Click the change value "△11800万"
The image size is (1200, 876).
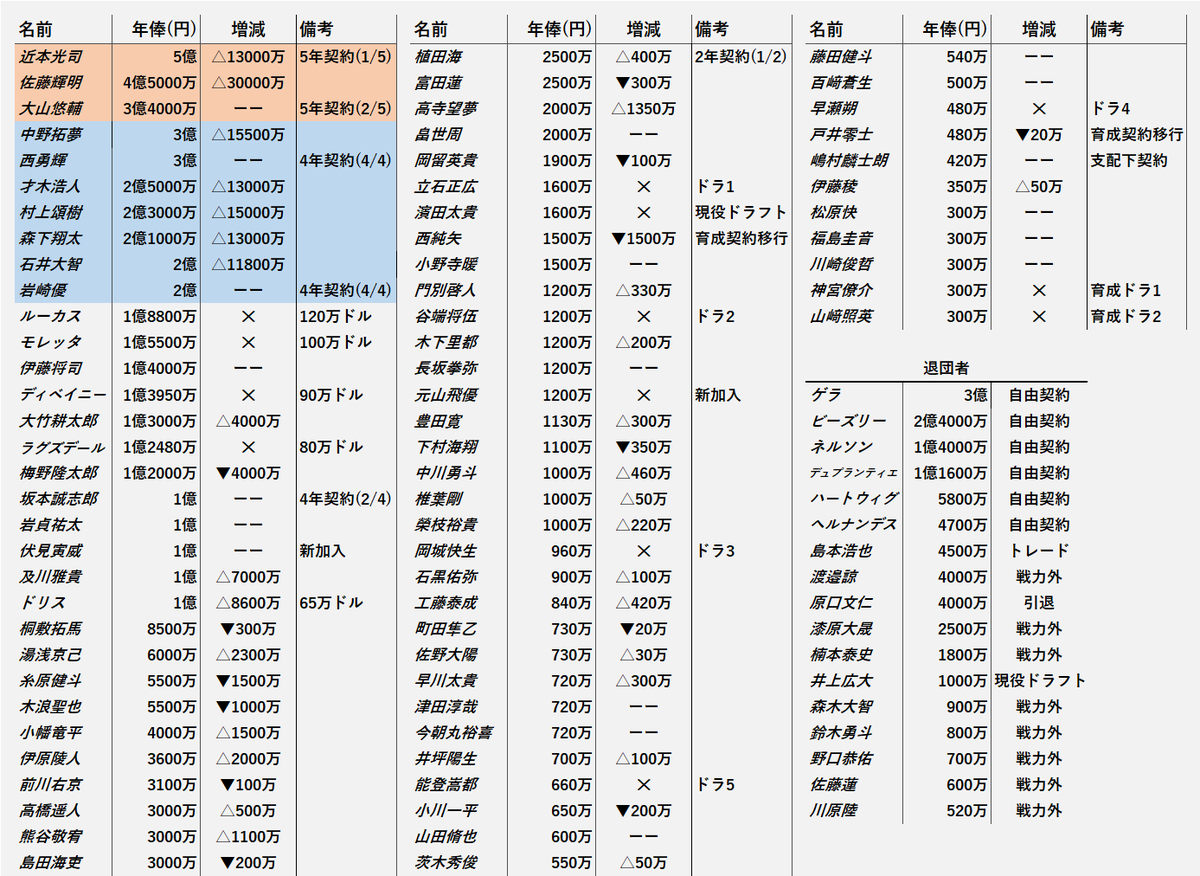[248, 265]
